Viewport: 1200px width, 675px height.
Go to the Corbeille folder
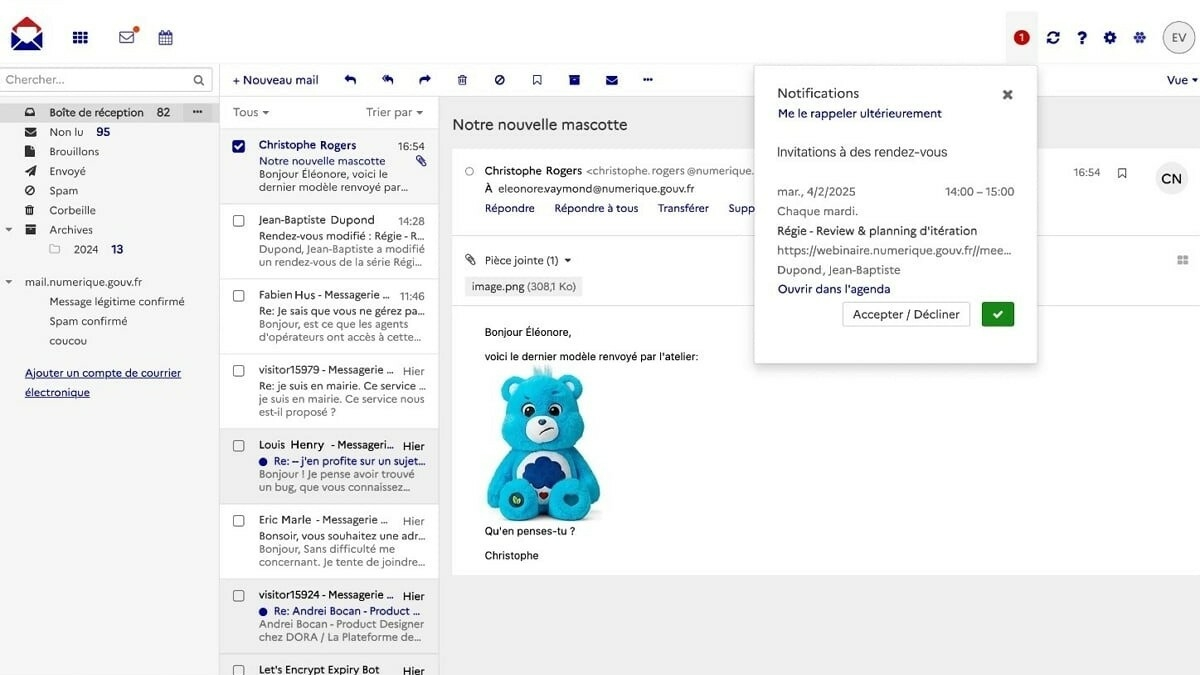(x=73, y=210)
